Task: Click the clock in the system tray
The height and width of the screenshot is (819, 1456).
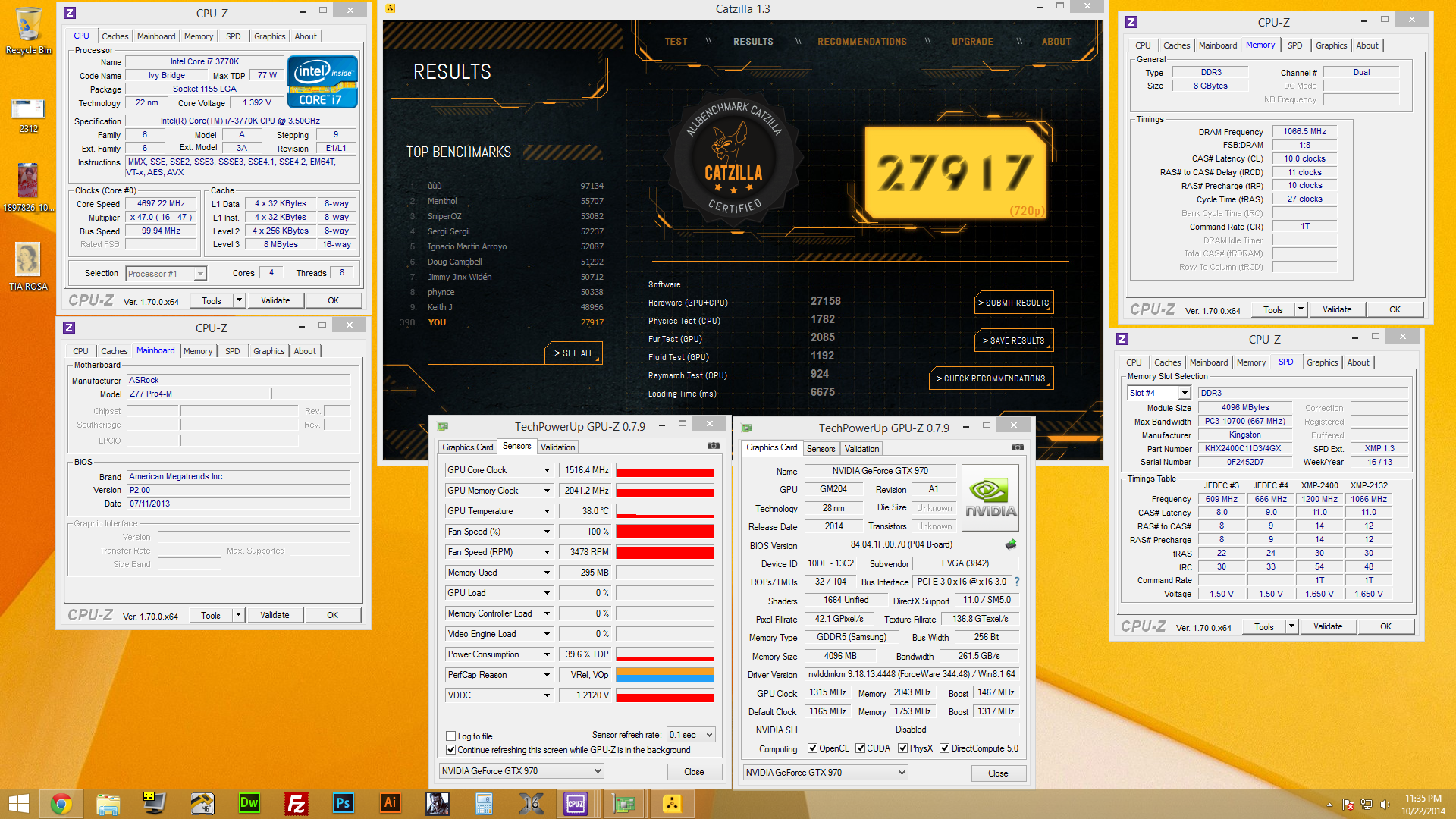Action: 1423,804
